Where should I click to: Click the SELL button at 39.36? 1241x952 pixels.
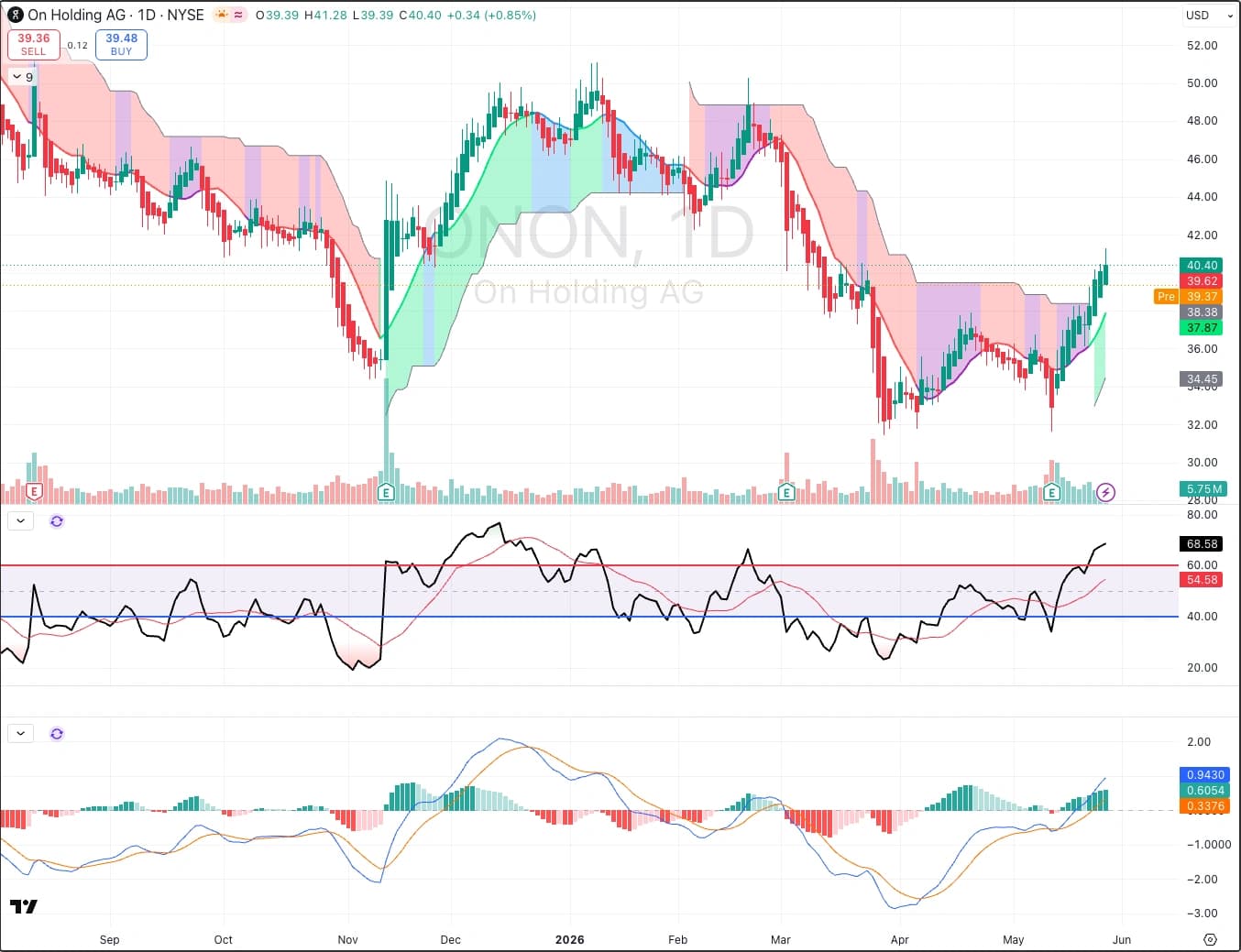click(x=34, y=45)
